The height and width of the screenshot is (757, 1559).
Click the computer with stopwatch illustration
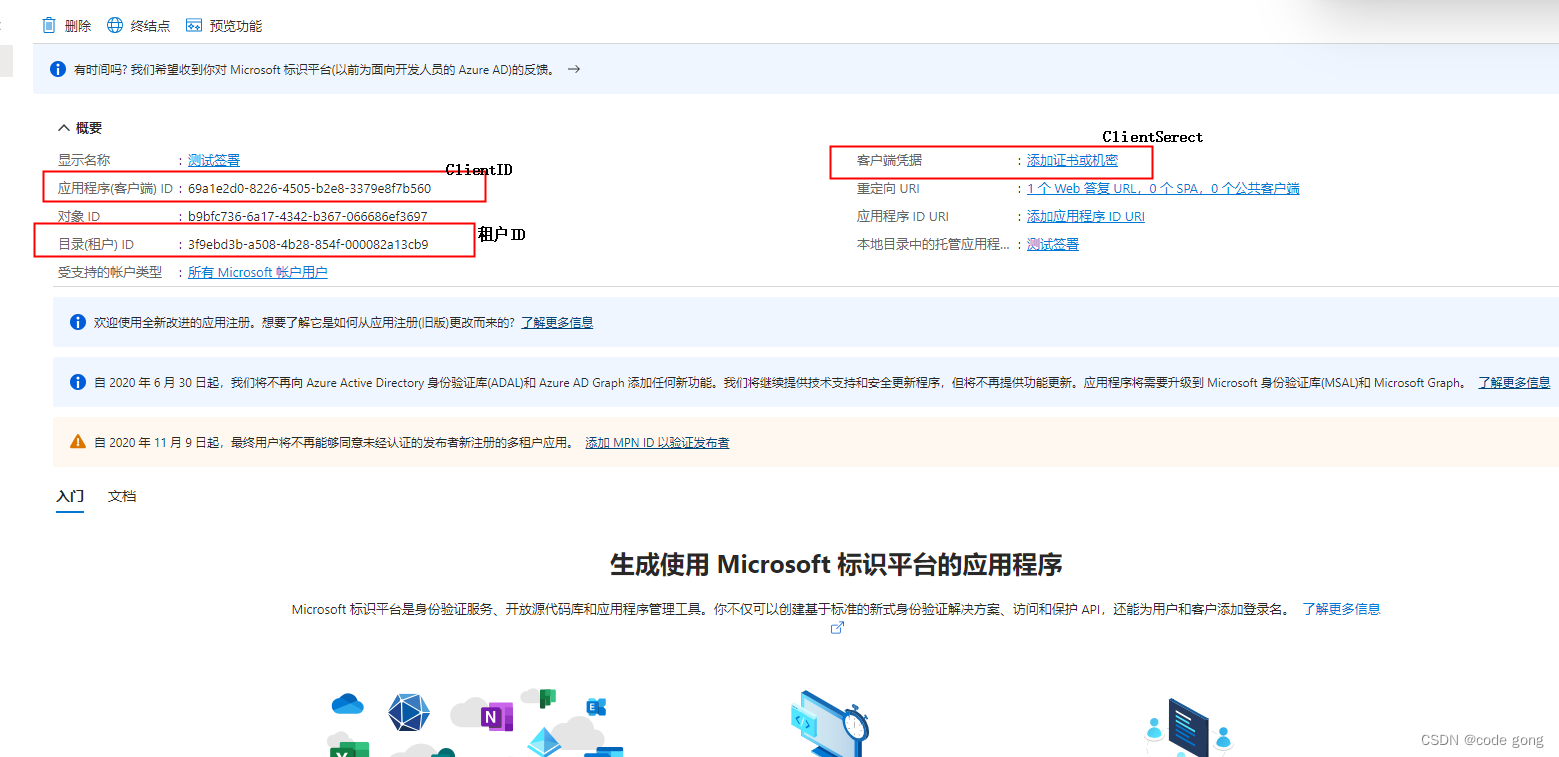pos(828,724)
